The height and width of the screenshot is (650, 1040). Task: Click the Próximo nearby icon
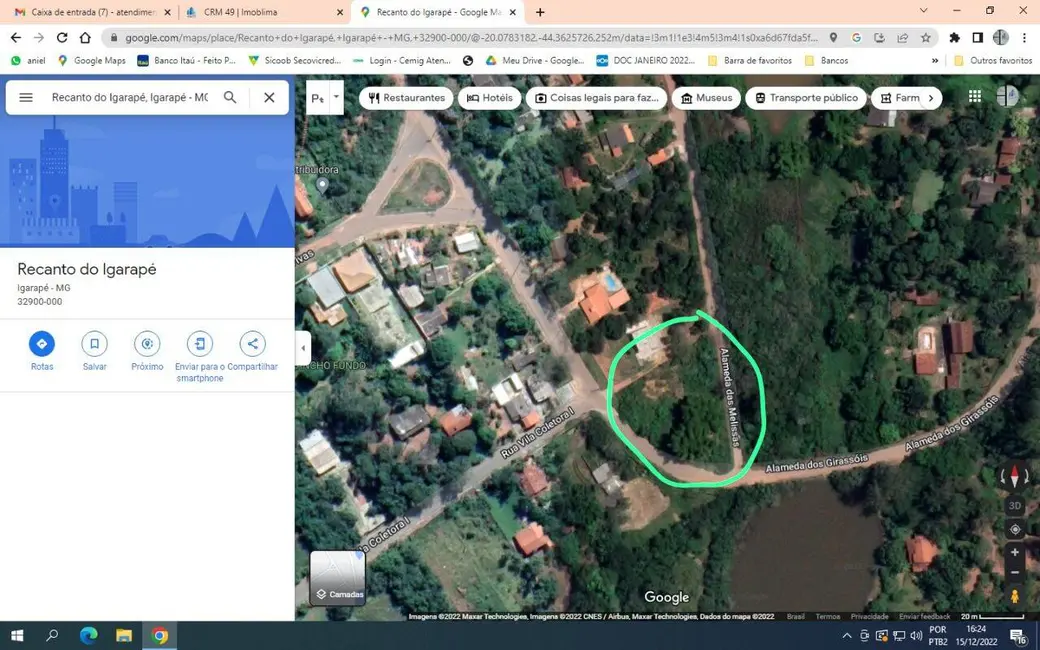147,344
